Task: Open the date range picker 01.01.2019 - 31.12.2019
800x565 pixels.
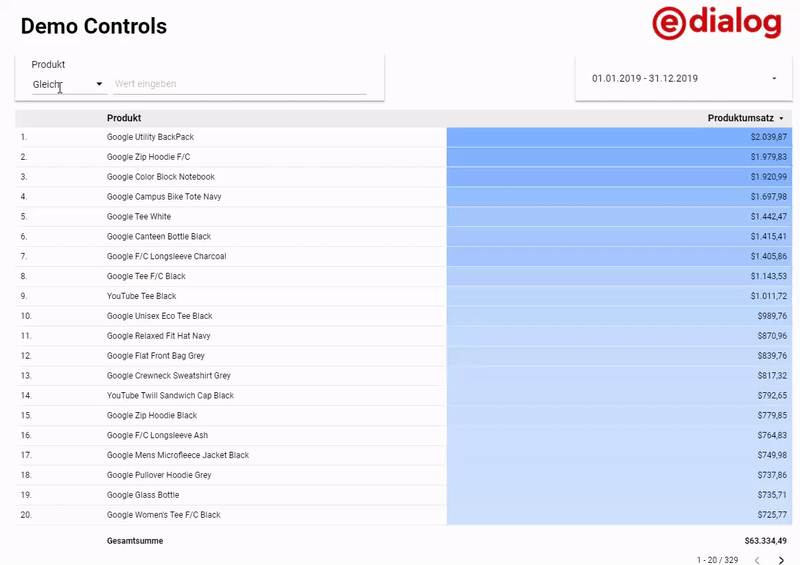Action: [x=683, y=79]
